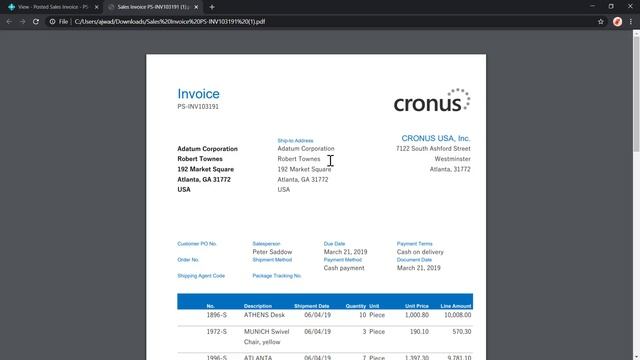640x360 pixels.
Task: Click the Invoice heading
Action: coord(198,94)
